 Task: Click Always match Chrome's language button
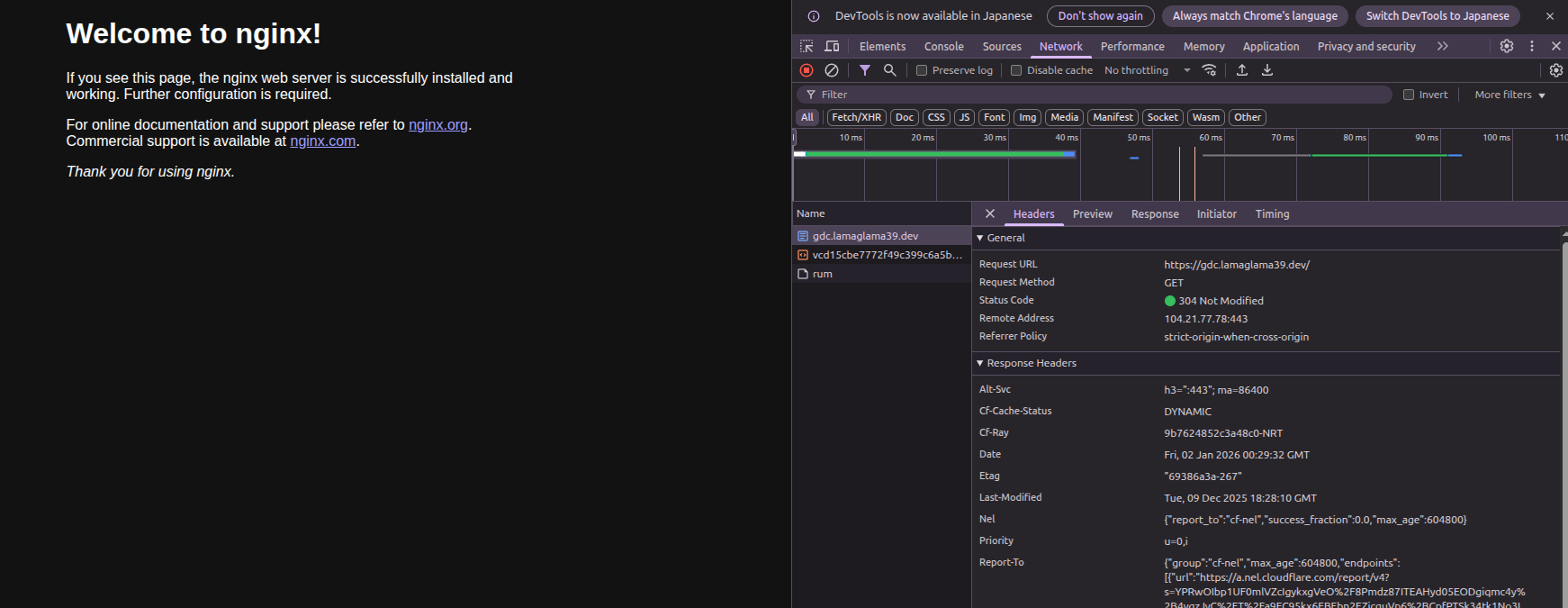[x=1255, y=16]
